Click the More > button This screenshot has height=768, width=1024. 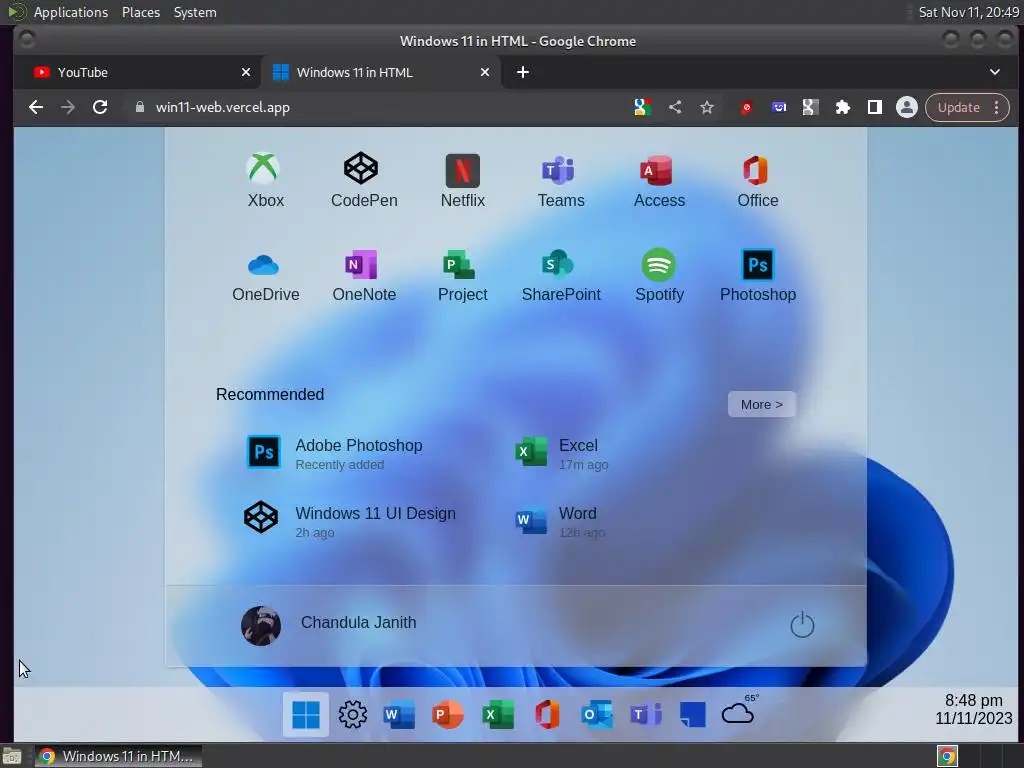[x=761, y=404]
